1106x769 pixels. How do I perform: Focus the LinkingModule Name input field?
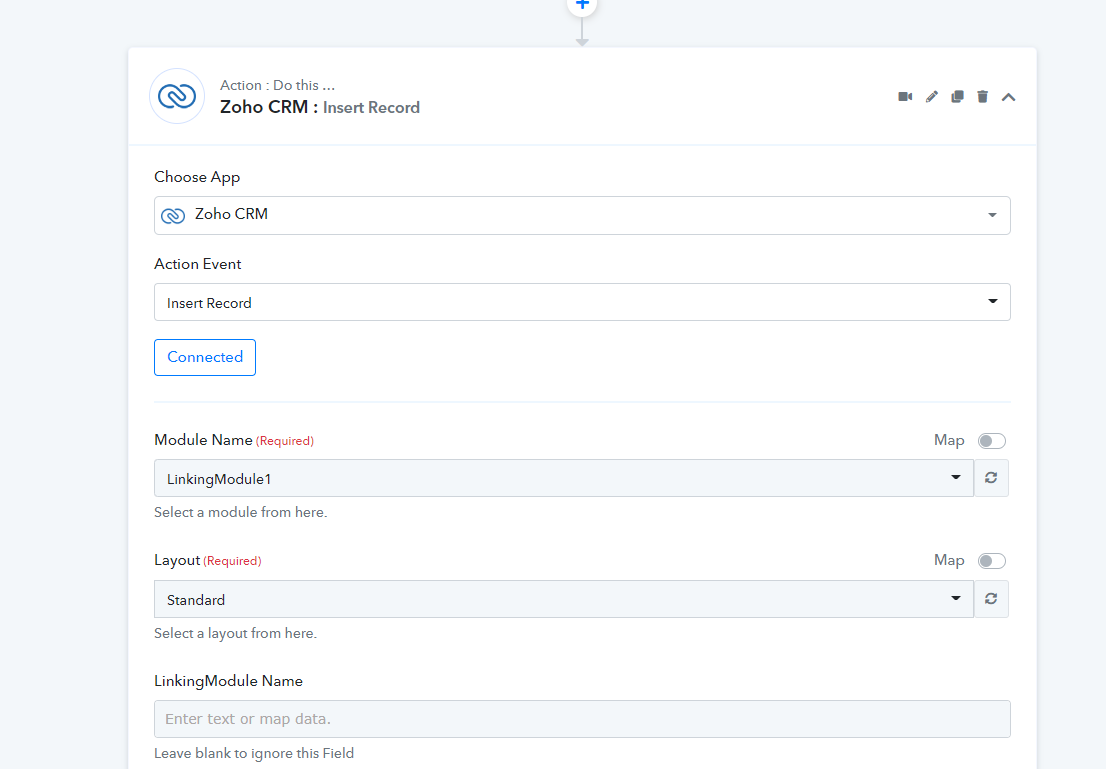coord(582,719)
